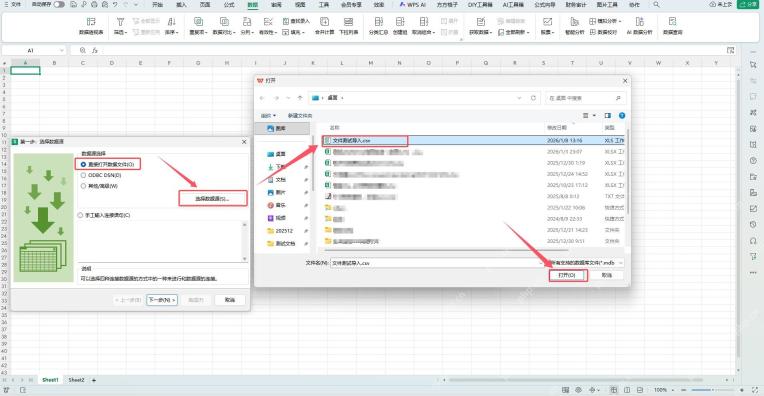764x396 pixels.
Task: Click 新建文件夹 new folder button
Action: (300, 115)
